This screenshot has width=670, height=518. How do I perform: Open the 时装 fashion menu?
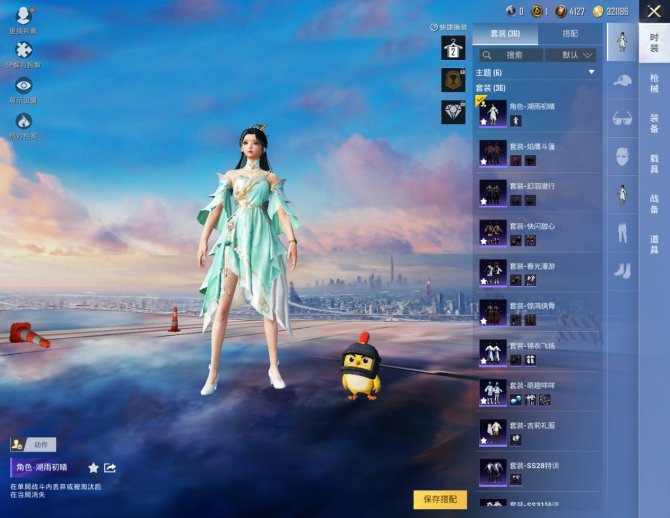[x=654, y=43]
